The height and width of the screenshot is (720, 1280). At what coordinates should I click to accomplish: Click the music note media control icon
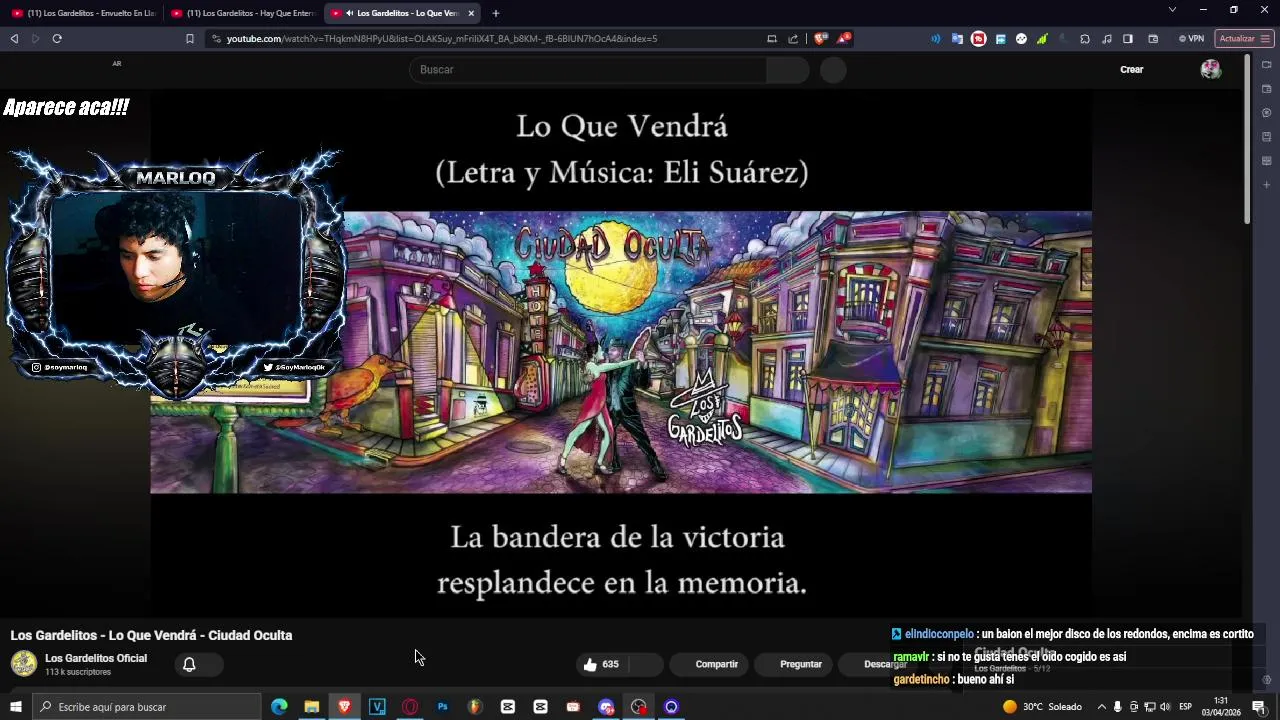pos(1106,38)
